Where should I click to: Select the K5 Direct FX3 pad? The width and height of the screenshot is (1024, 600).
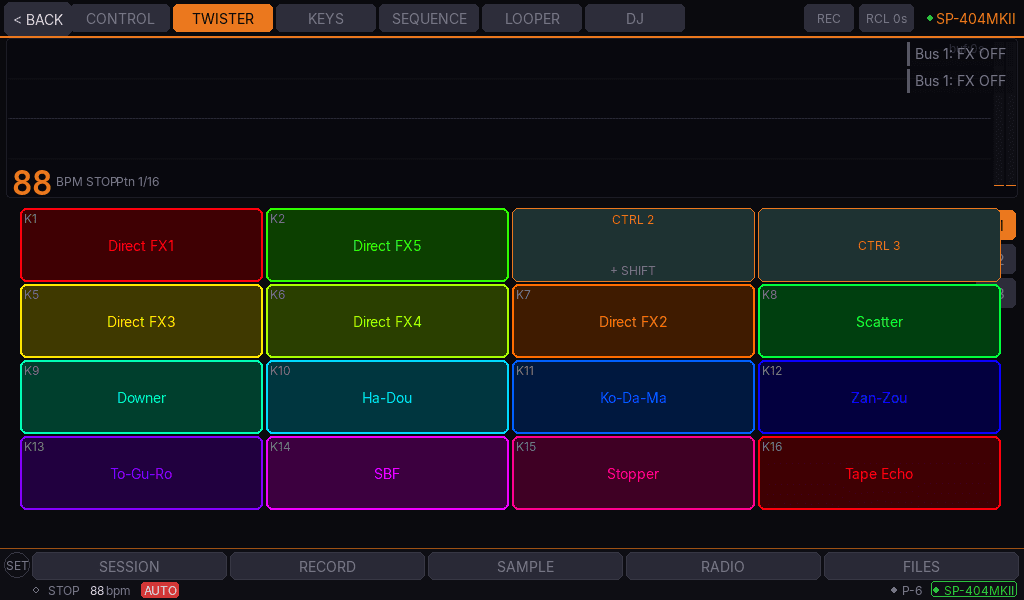coord(141,321)
